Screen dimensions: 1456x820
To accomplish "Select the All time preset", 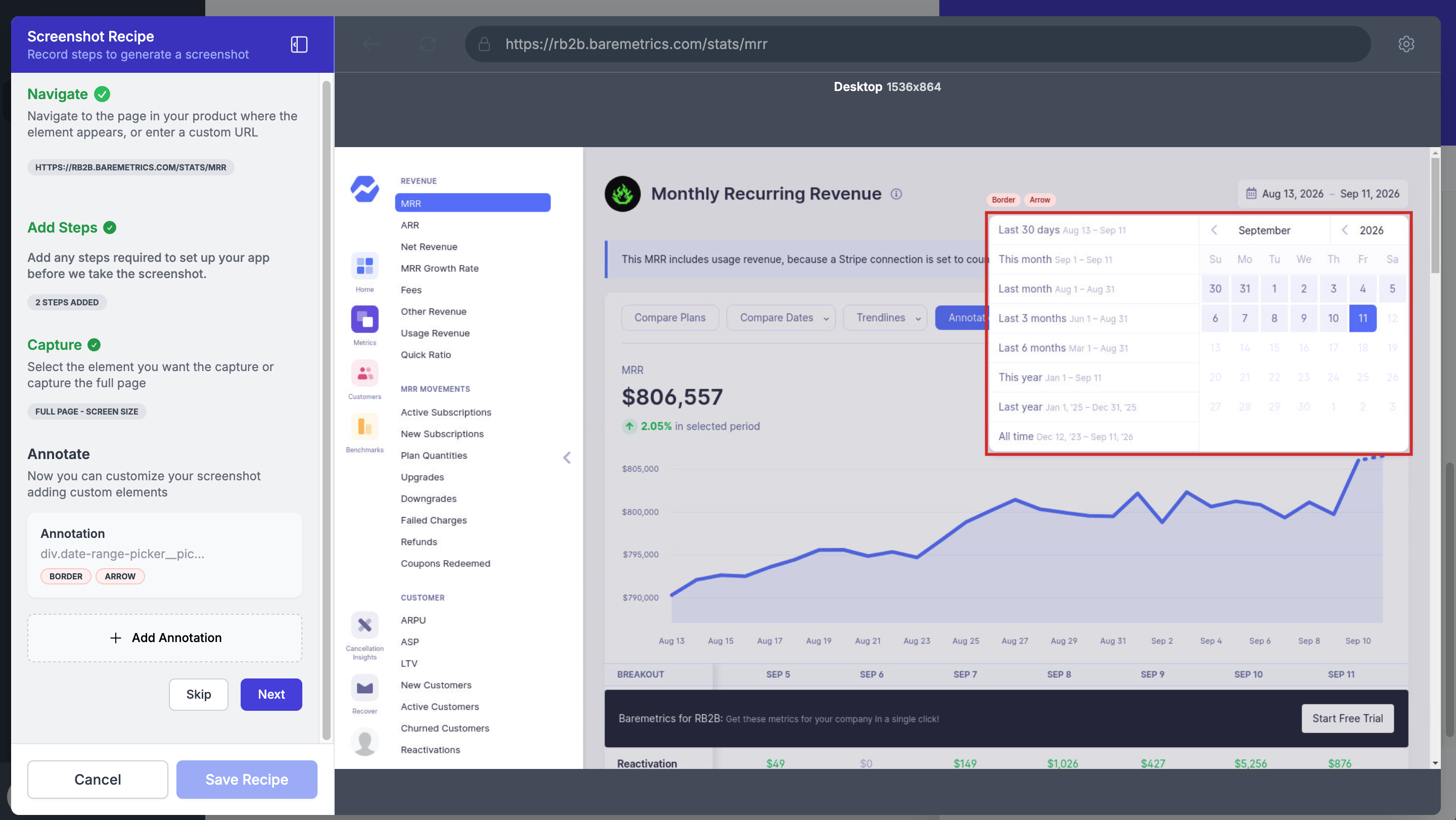I will click(x=1094, y=436).
